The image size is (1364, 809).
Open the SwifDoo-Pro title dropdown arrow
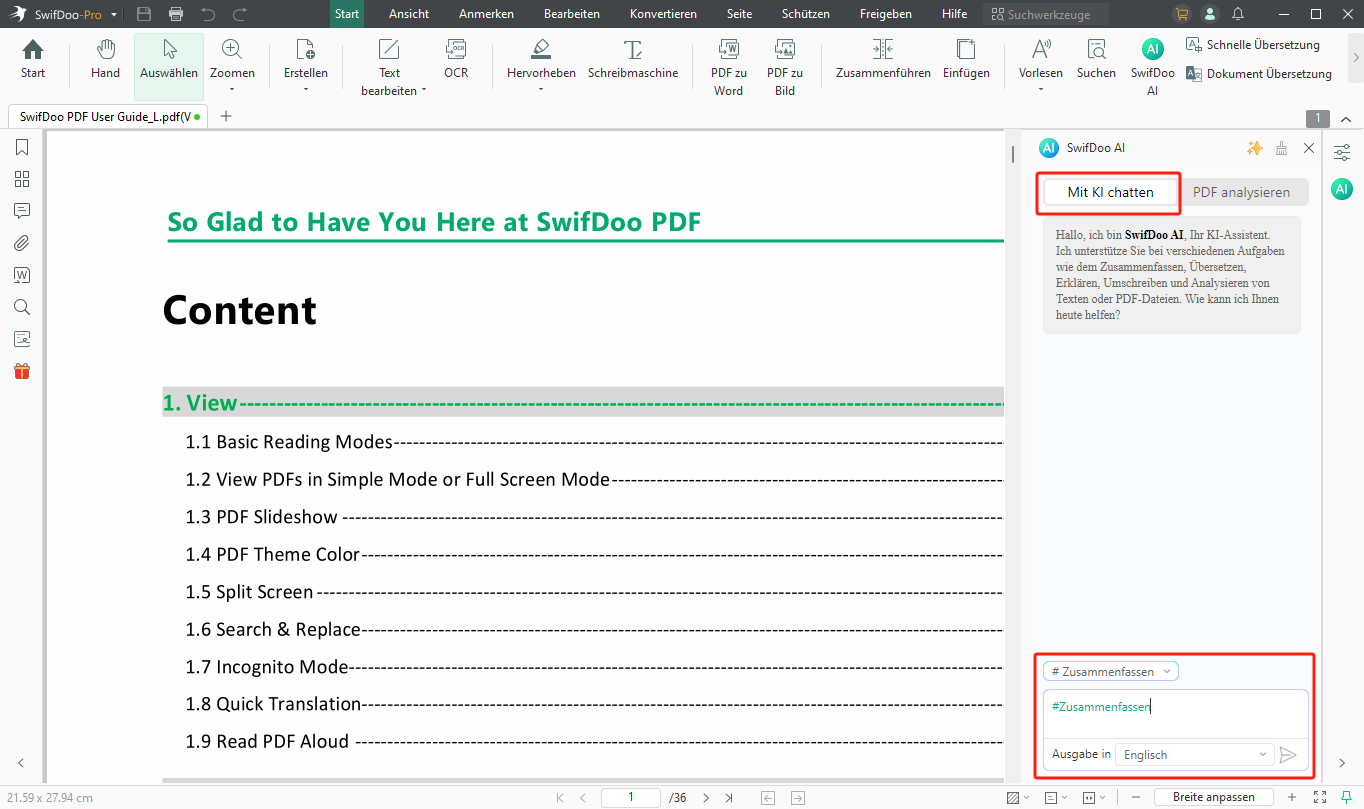point(114,15)
